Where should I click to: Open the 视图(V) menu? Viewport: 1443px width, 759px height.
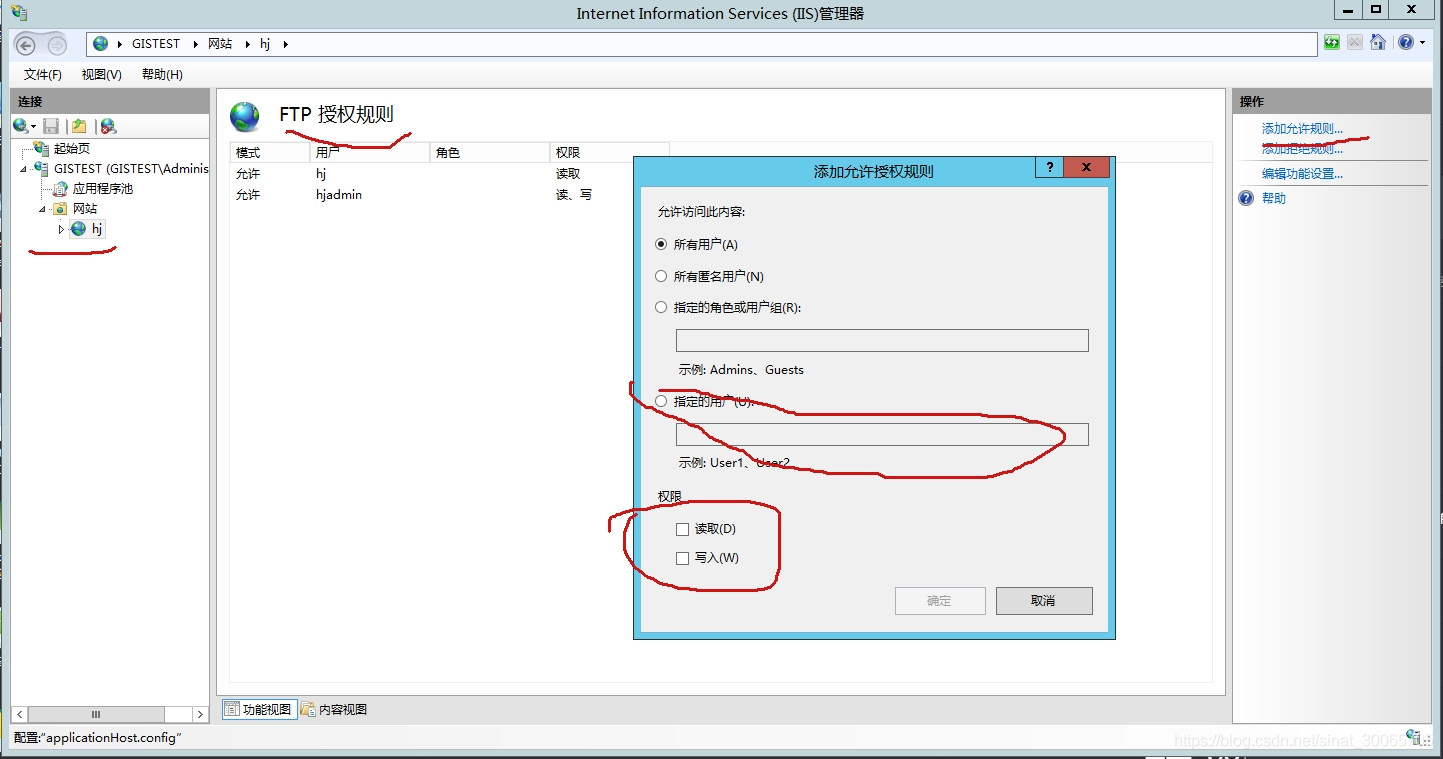102,74
